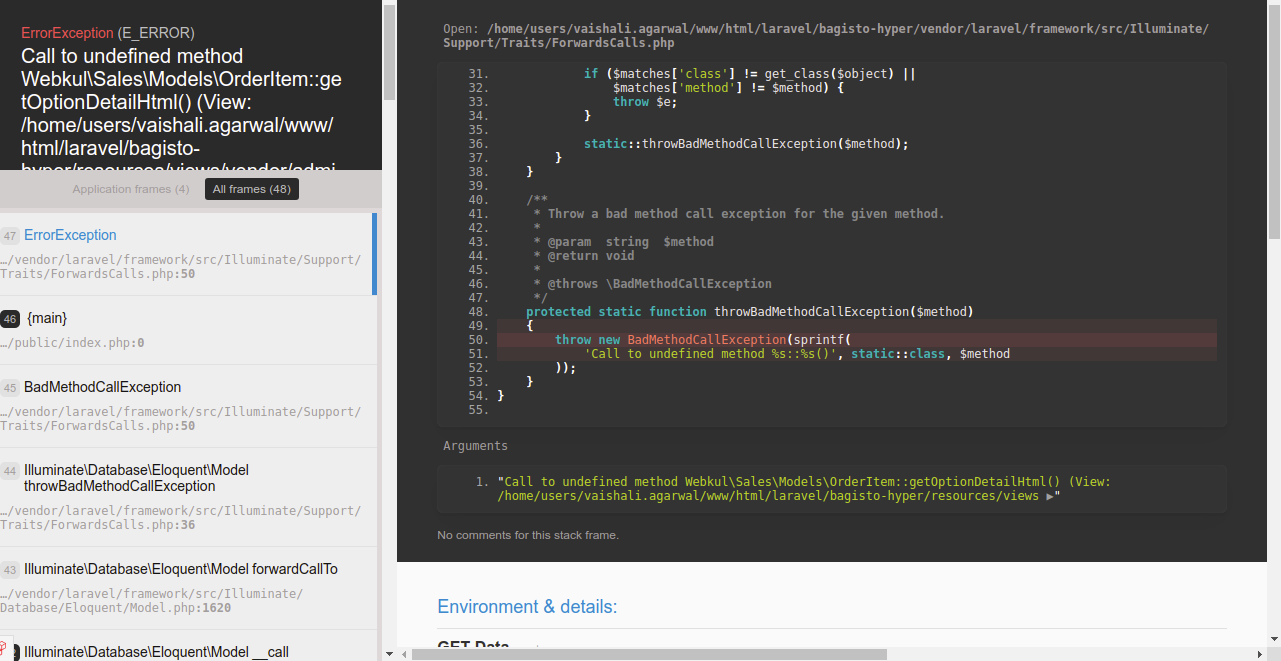Image resolution: width=1281 pixels, height=661 pixels.
Task: Click line 48 'protected static function' declaration
Action: pos(750,312)
